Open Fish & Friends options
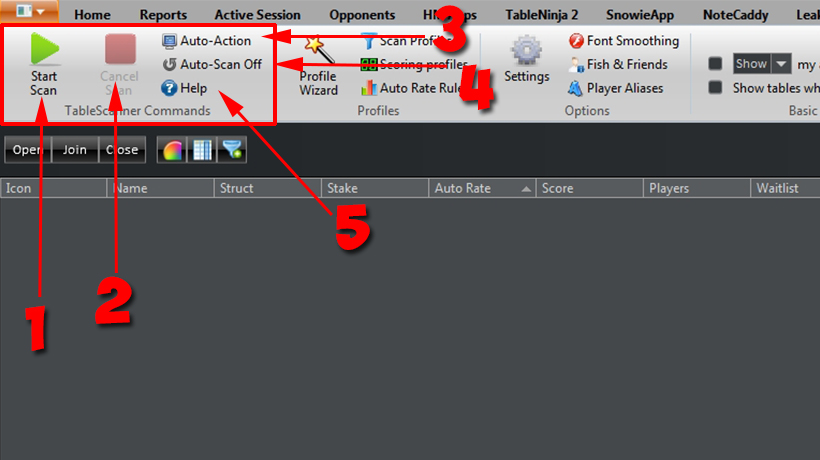This screenshot has width=820, height=460. tap(618, 64)
